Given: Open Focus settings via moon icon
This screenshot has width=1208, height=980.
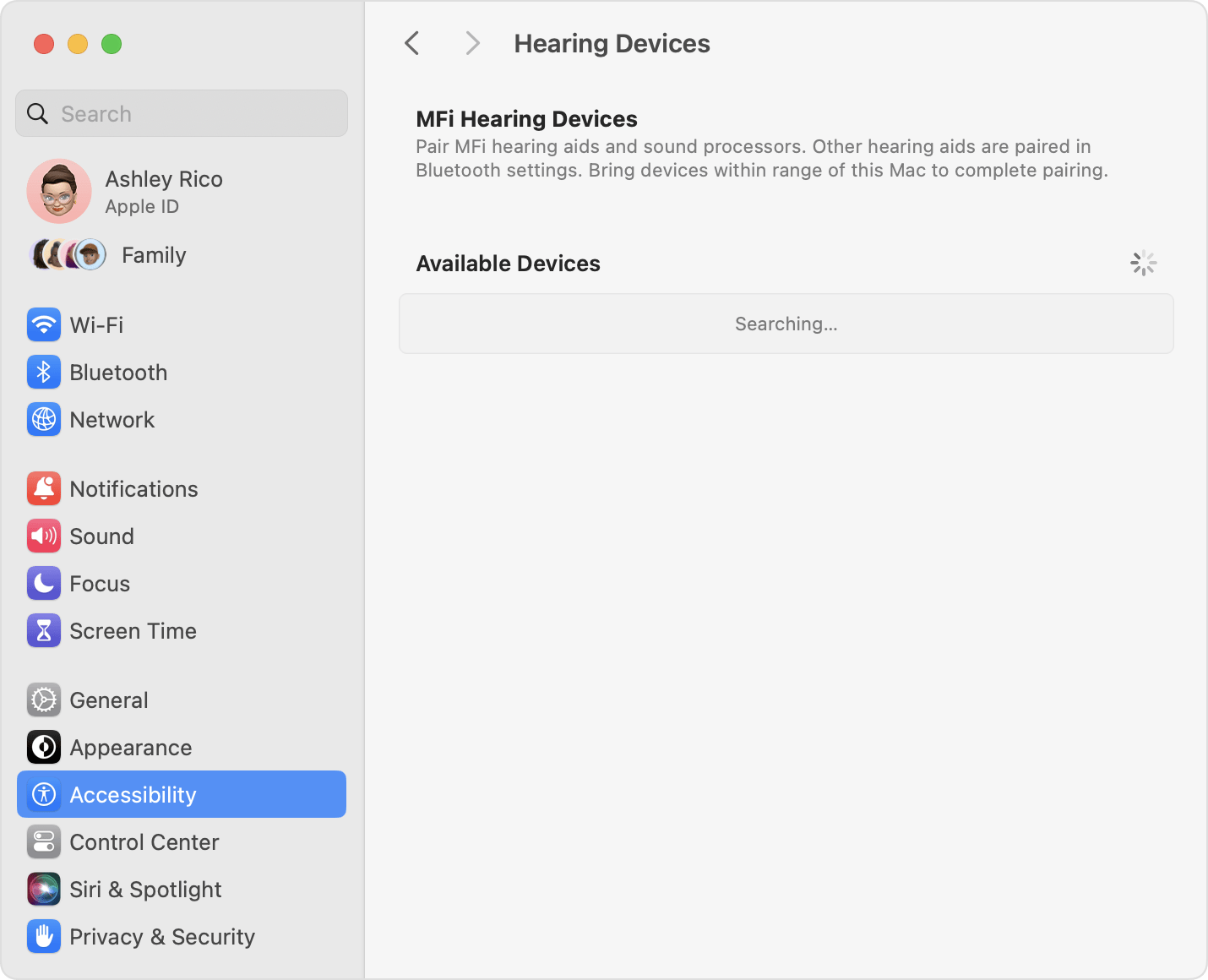Looking at the screenshot, I should (x=43, y=583).
